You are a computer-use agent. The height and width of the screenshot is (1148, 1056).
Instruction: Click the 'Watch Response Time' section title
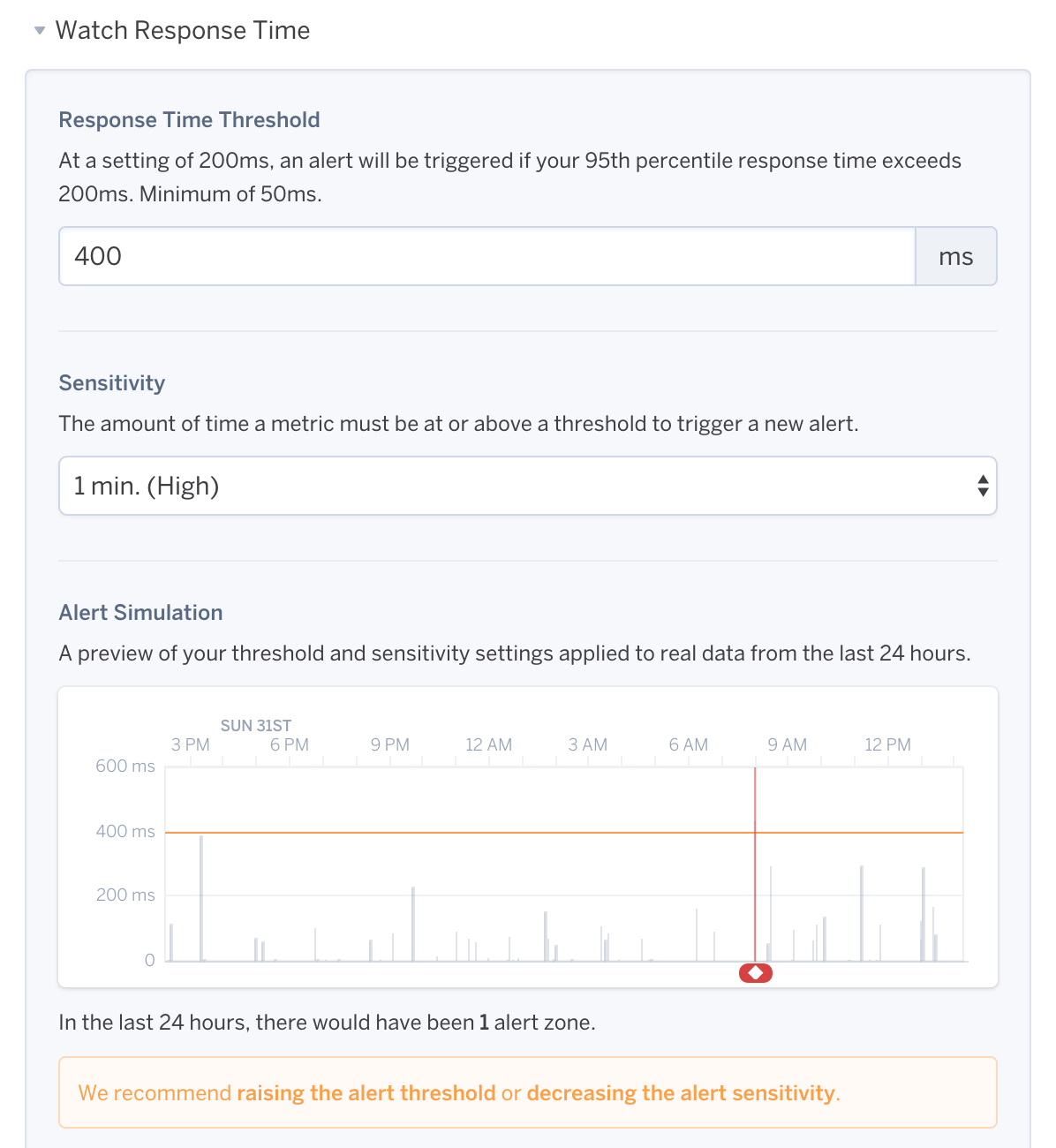(183, 31)
